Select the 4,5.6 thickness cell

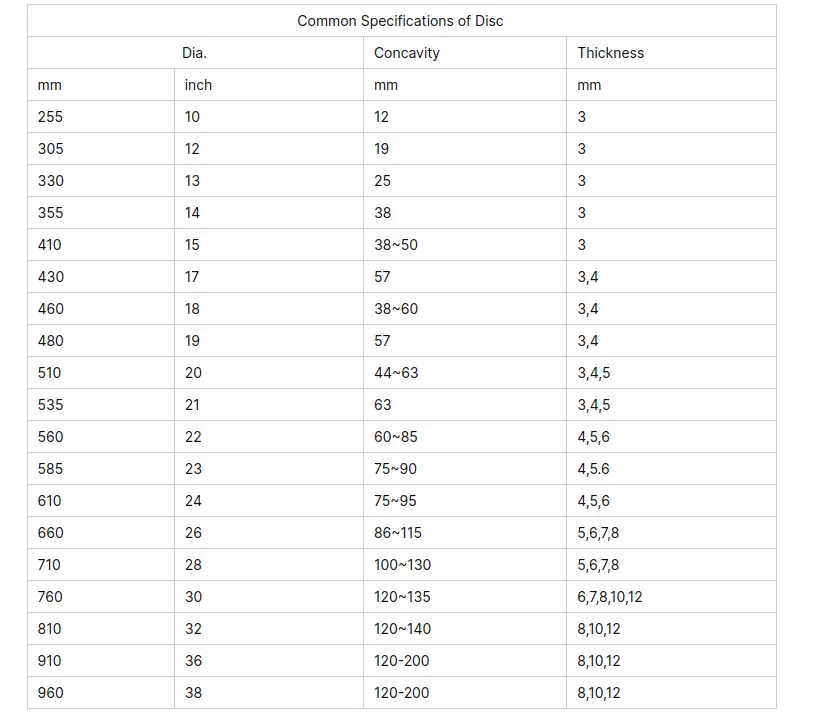pyautogui.click(x=593, y=469)
